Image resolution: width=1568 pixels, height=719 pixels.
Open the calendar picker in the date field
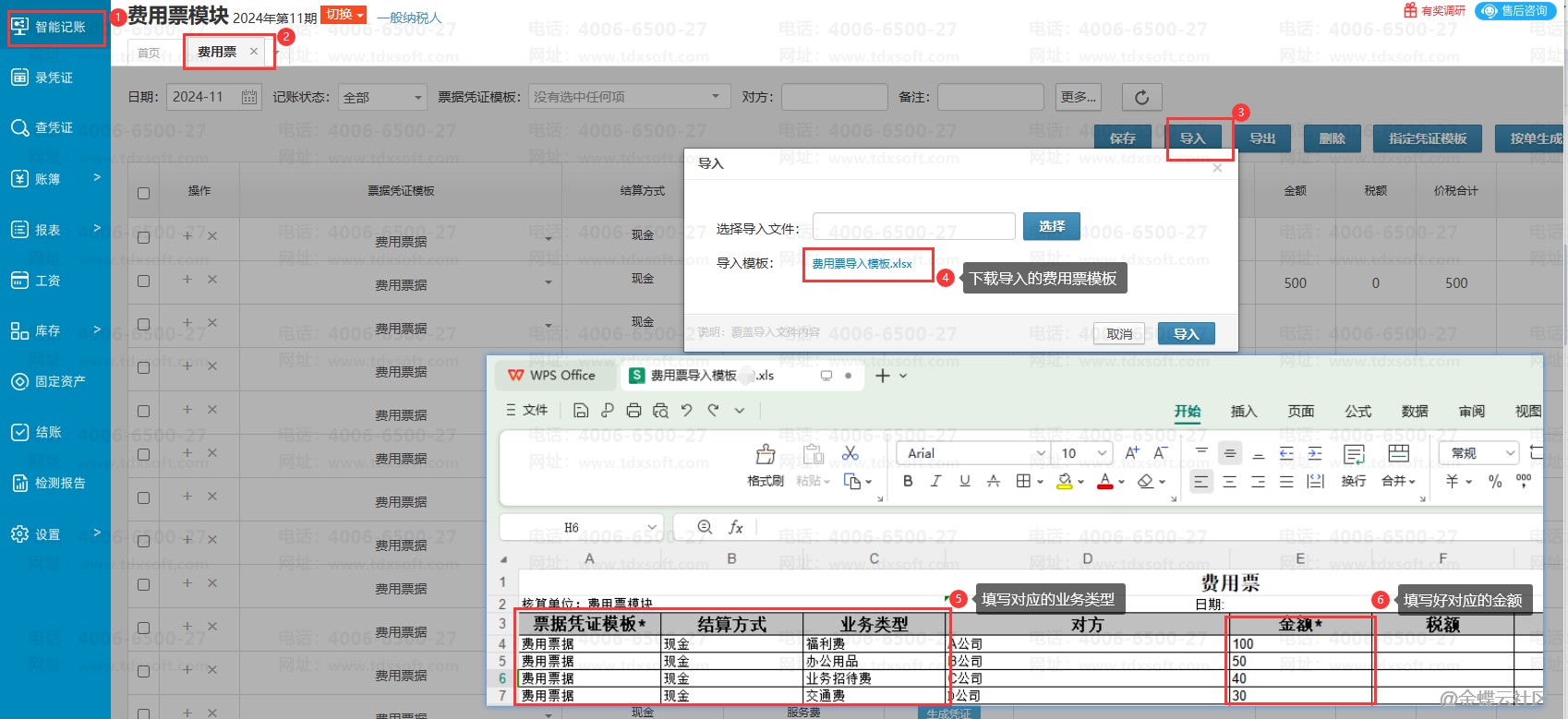(248, 97)
